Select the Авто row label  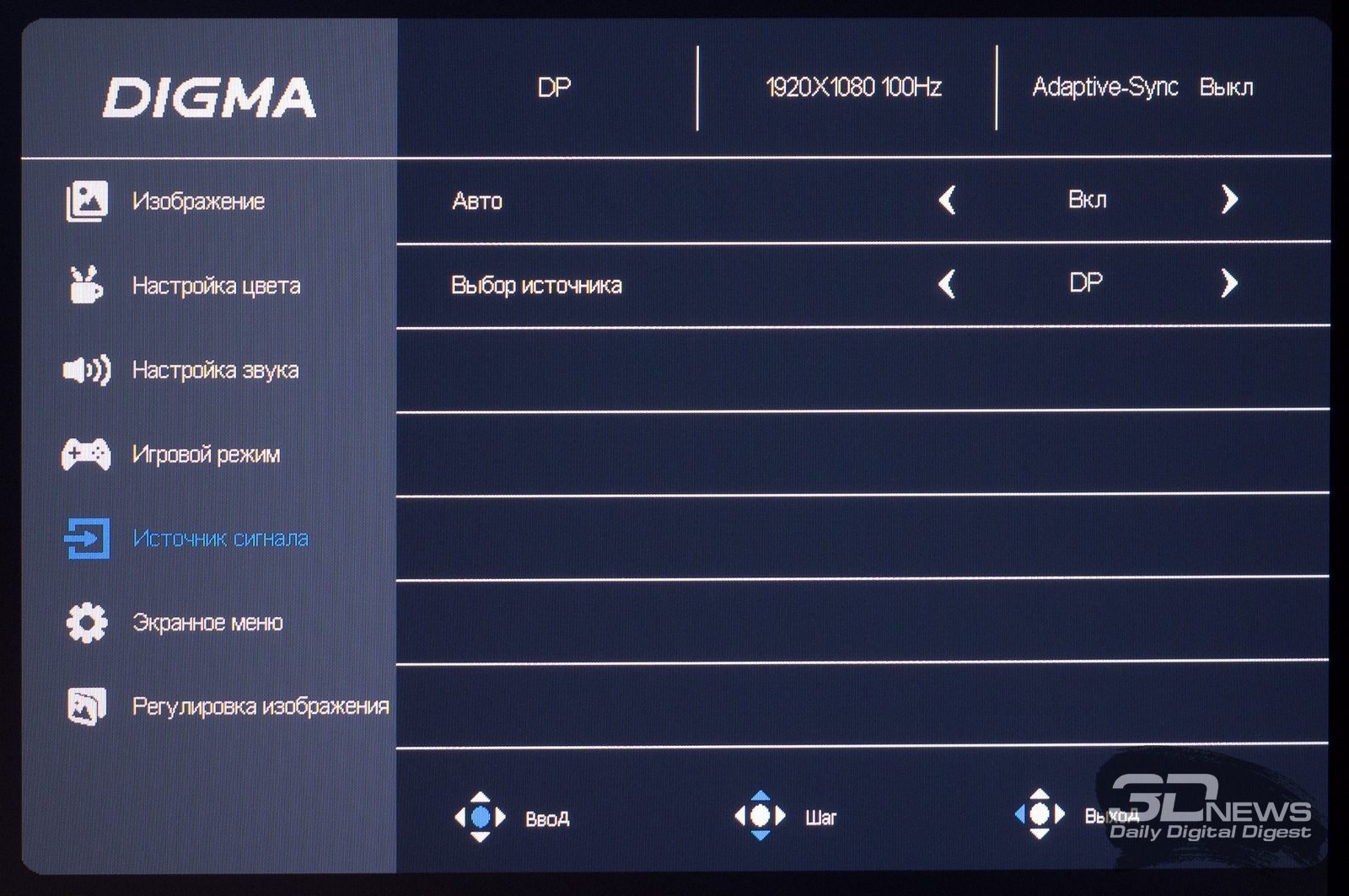tap(477, 201)
